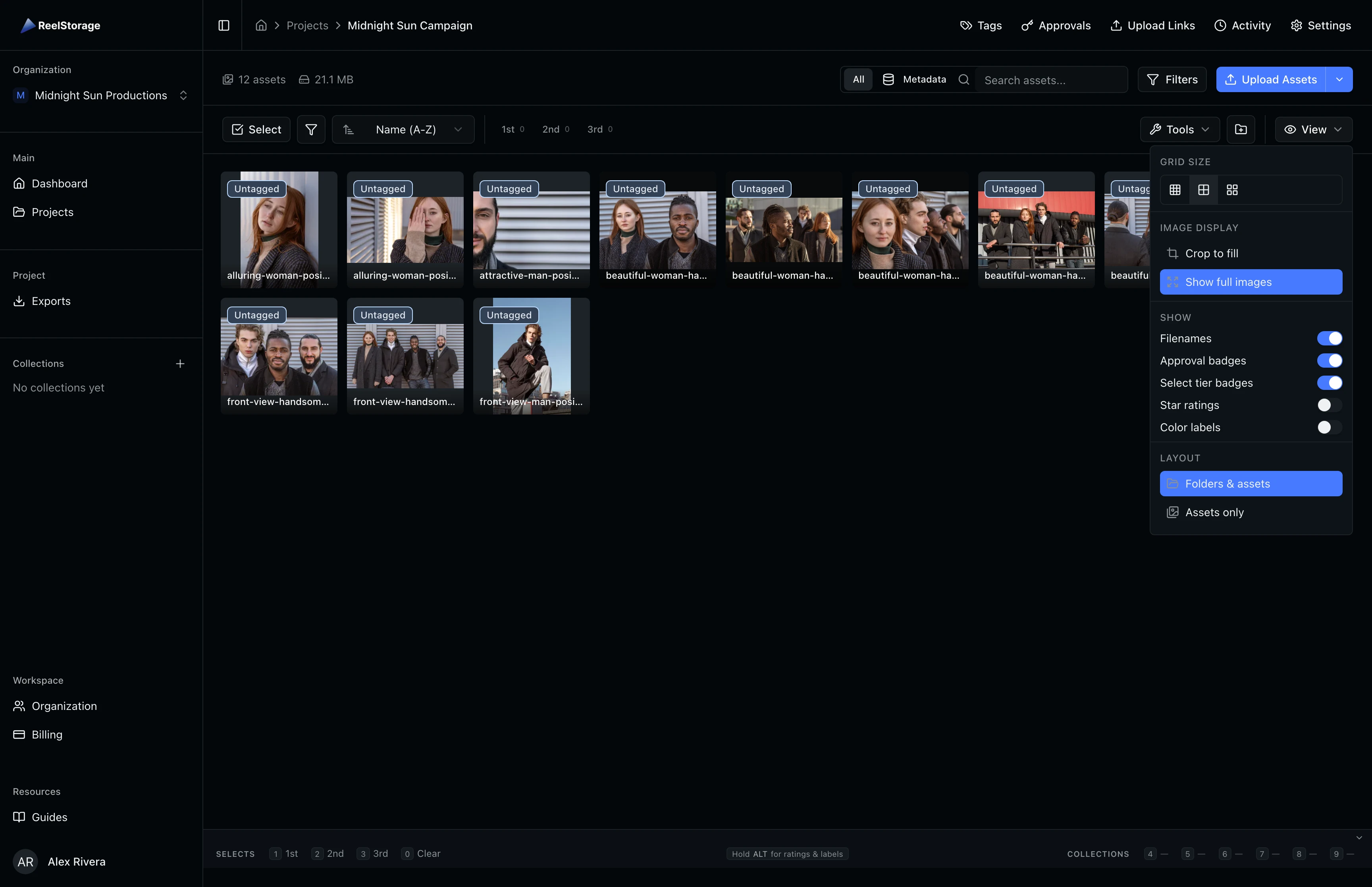Viewport: 1372px width, 887px height.
Task: Create a new folder in the project
Action: coord(1241,129)
